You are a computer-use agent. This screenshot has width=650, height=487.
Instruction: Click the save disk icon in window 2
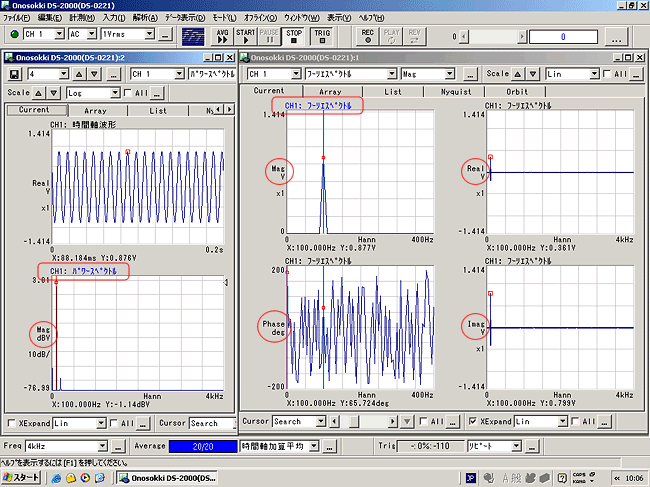coord(14,74)
